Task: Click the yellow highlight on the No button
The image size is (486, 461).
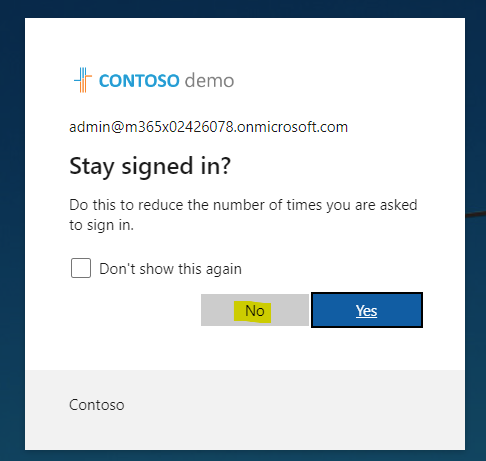Action: [x=253, y=311]
